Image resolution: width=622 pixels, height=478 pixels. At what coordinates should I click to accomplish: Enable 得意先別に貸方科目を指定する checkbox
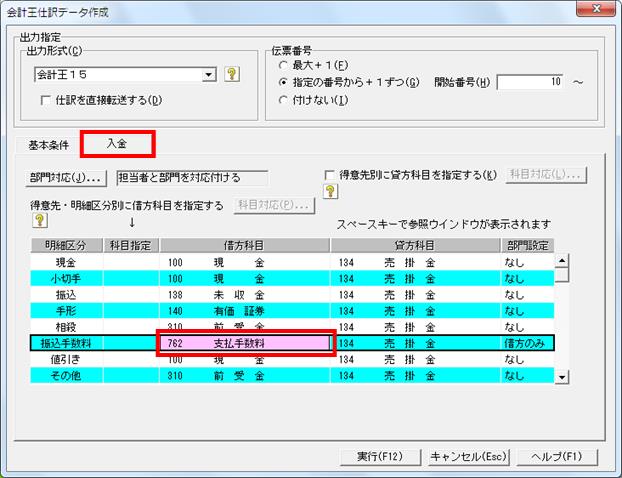coord(329,175)
